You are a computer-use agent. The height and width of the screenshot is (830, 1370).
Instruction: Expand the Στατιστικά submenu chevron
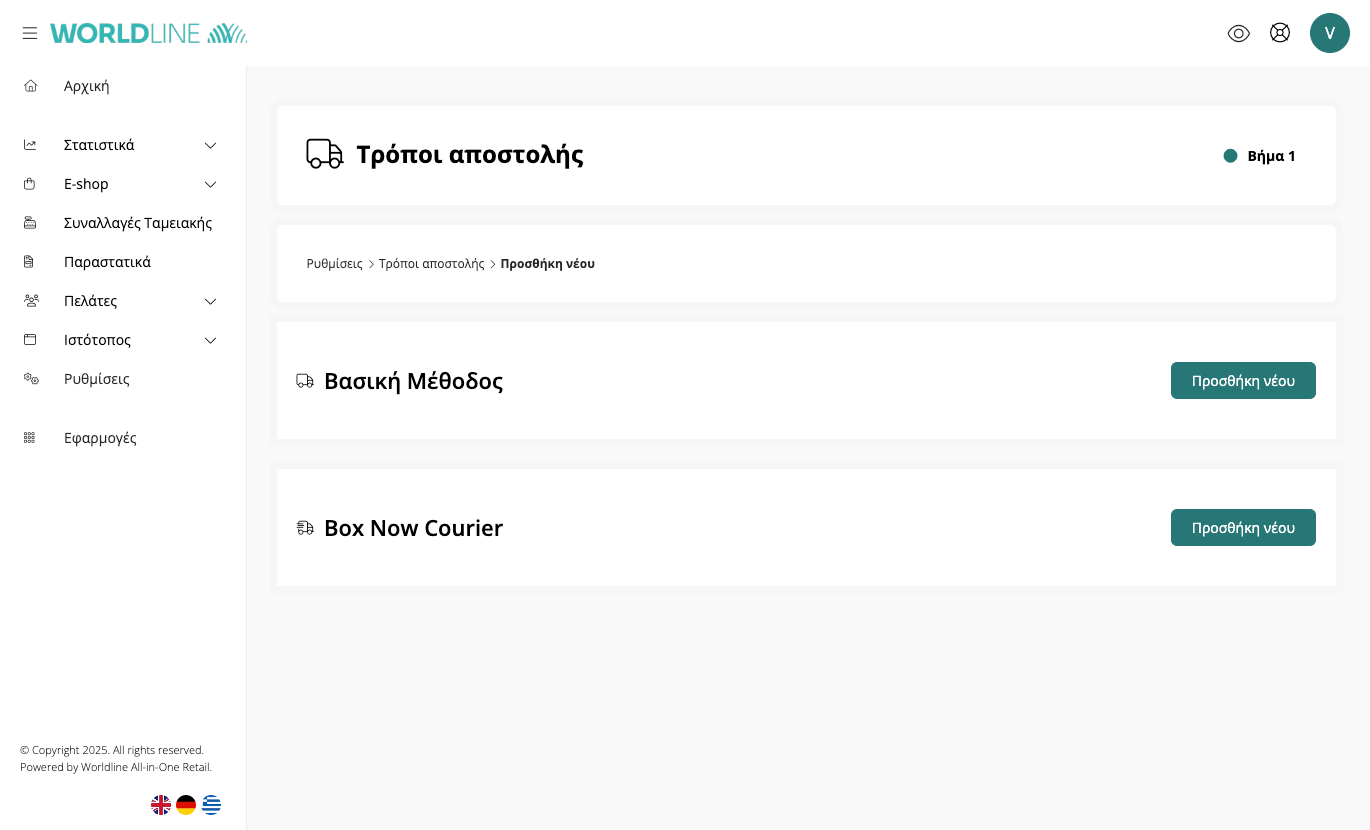click(x=210, y=145)
